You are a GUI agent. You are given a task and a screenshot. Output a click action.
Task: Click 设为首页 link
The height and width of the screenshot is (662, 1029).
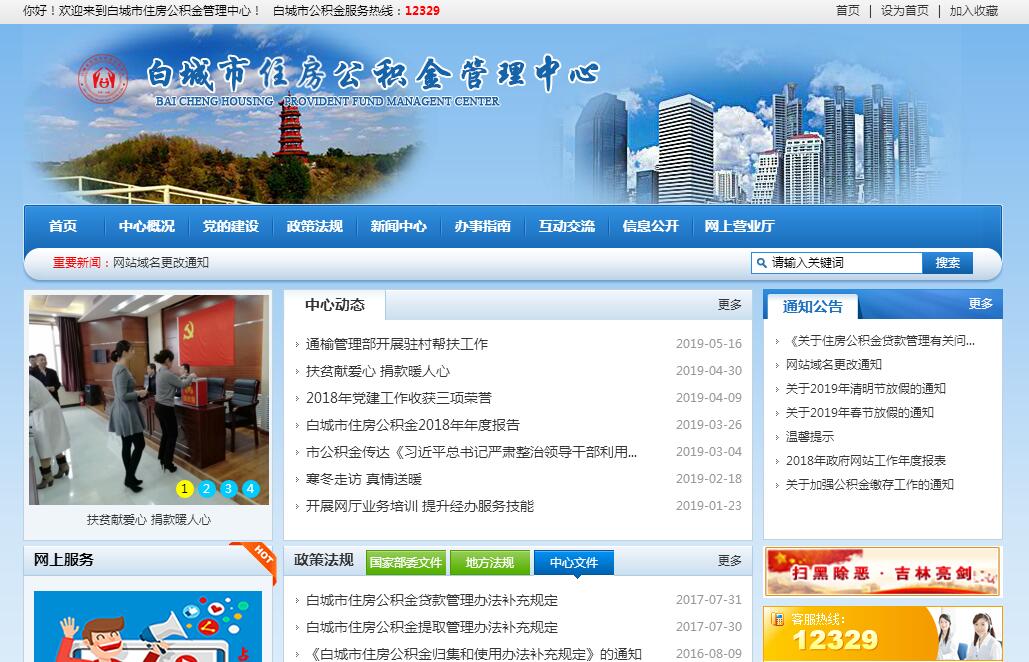904,10
